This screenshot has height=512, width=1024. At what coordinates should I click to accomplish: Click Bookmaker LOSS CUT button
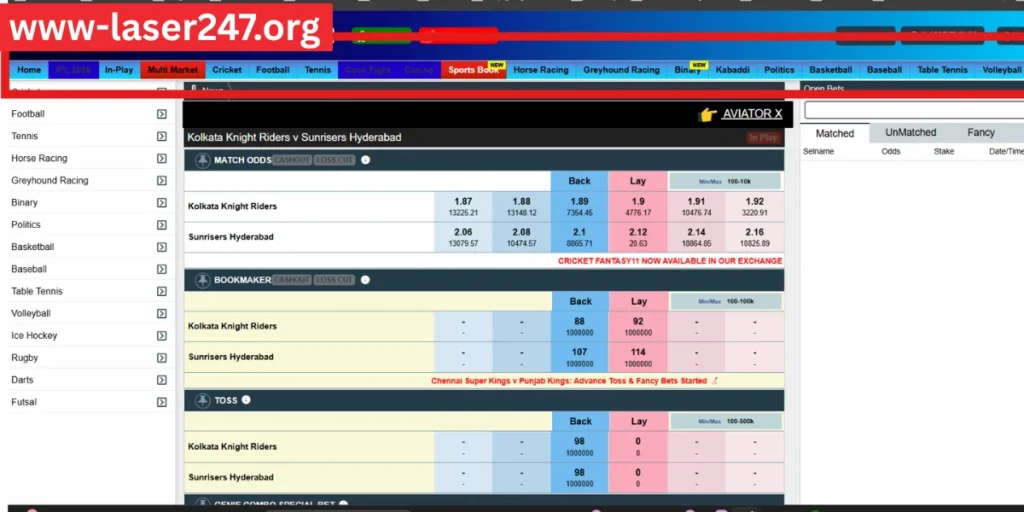point(334,280)
